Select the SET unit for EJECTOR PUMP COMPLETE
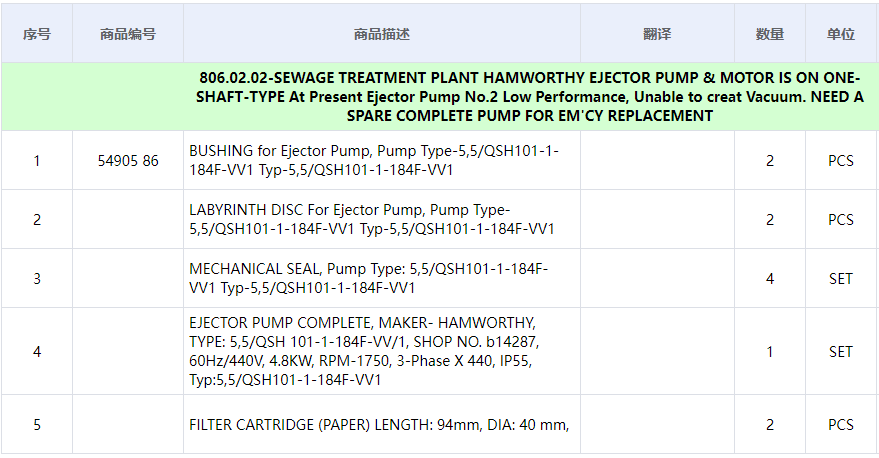Image resolution: width=879 pixels, height=458 pixels. pyautogui.click(x=840, y=352)
